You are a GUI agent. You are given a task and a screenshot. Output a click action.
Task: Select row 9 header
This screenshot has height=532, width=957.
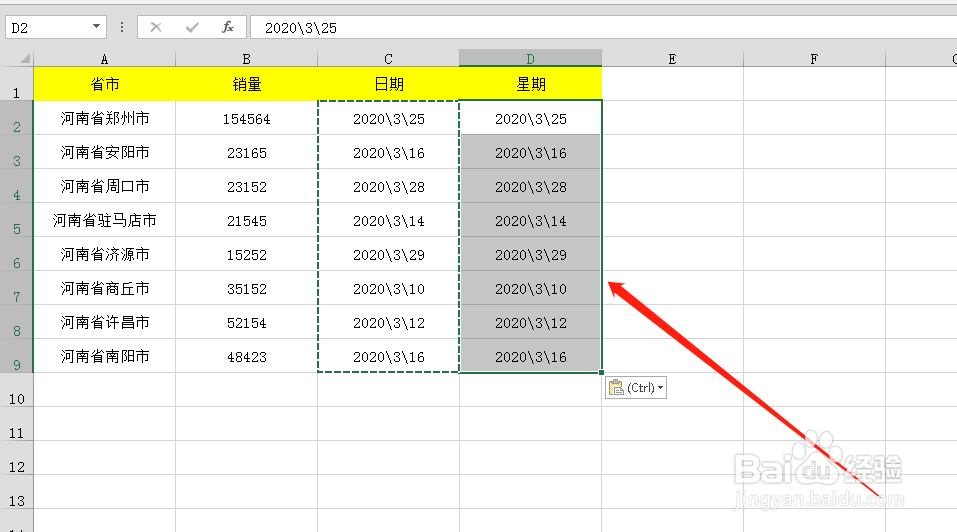tap(16, 356)
